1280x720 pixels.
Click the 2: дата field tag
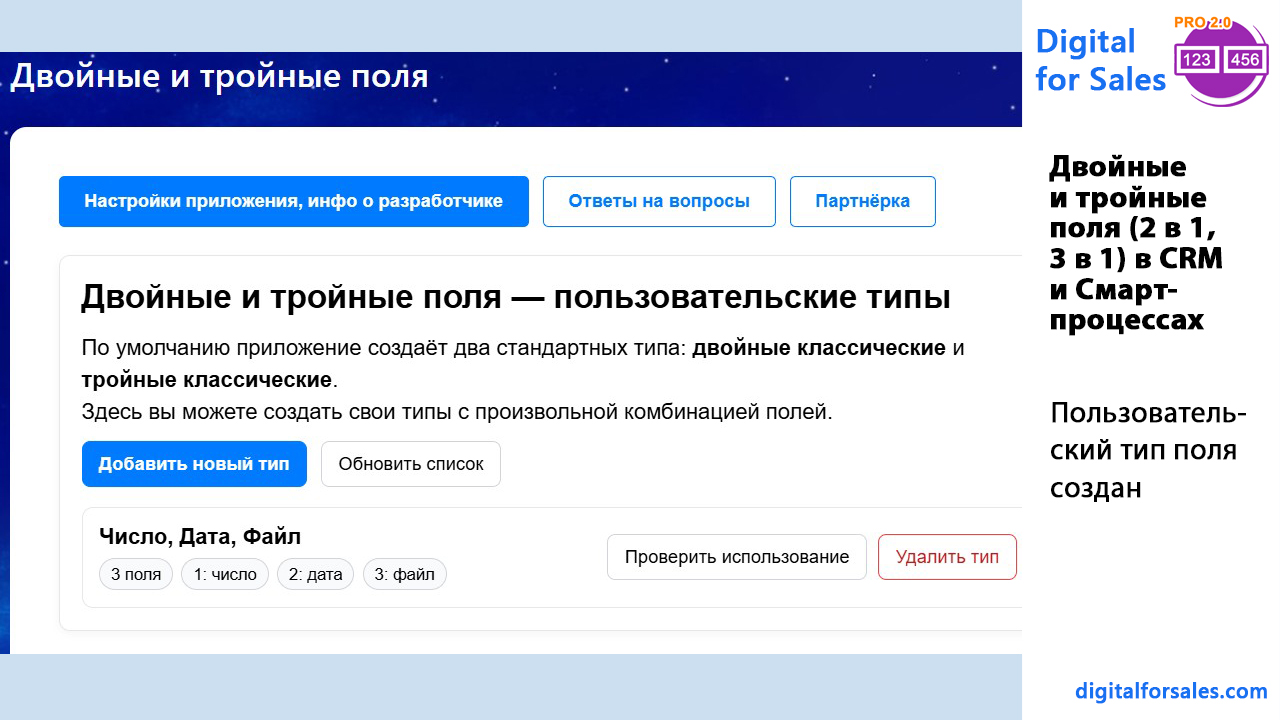(315, 574)
